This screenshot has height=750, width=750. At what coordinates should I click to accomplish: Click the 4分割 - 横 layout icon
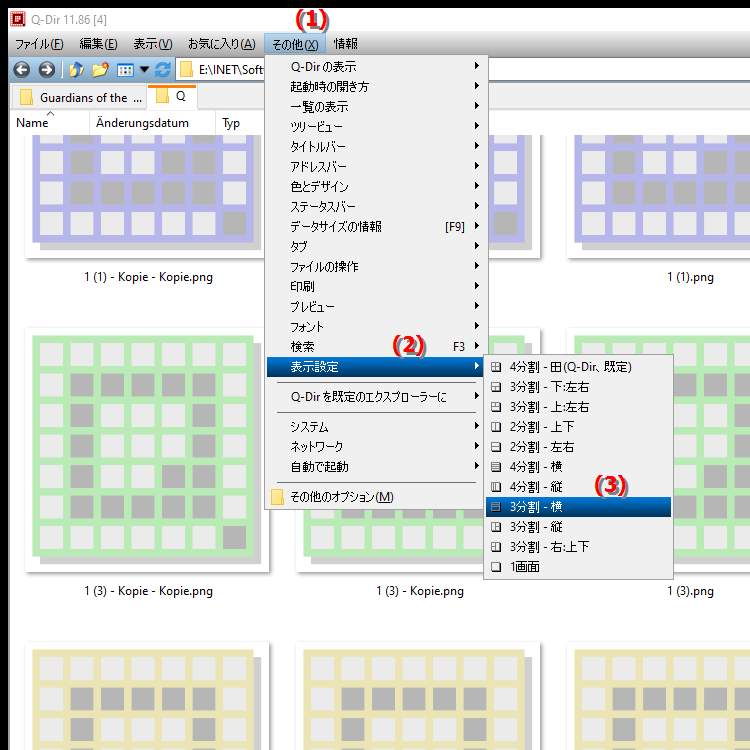point(496,467)
